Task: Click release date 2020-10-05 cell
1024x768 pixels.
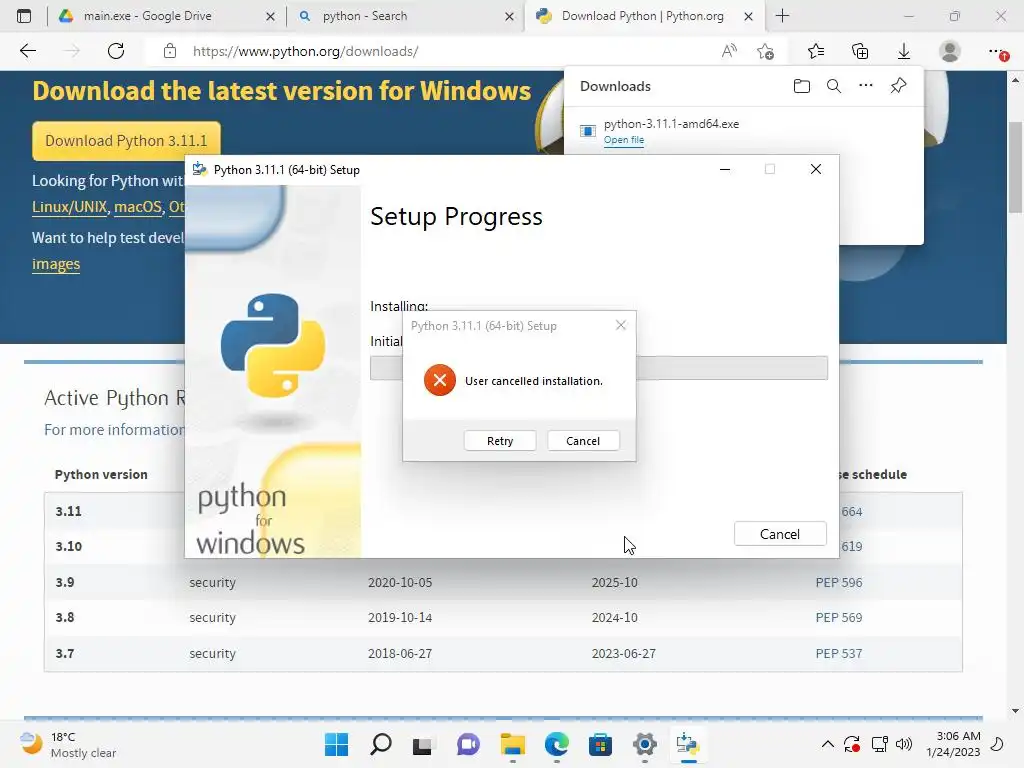Action: tap(400, 582)
